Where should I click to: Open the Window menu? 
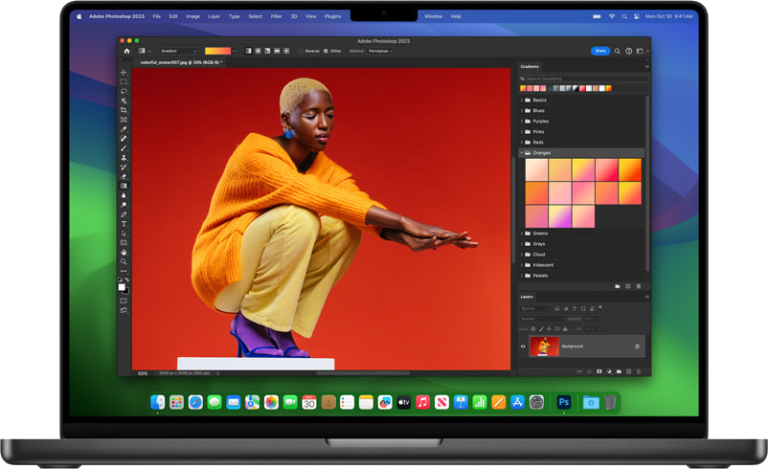pyautogui.click(x=433, y=16)
